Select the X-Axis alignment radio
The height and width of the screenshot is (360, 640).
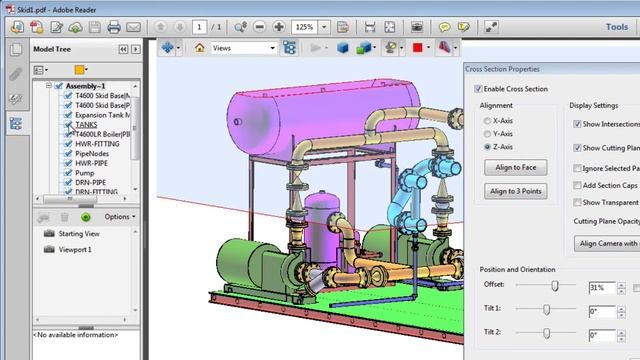coord(487,121)
